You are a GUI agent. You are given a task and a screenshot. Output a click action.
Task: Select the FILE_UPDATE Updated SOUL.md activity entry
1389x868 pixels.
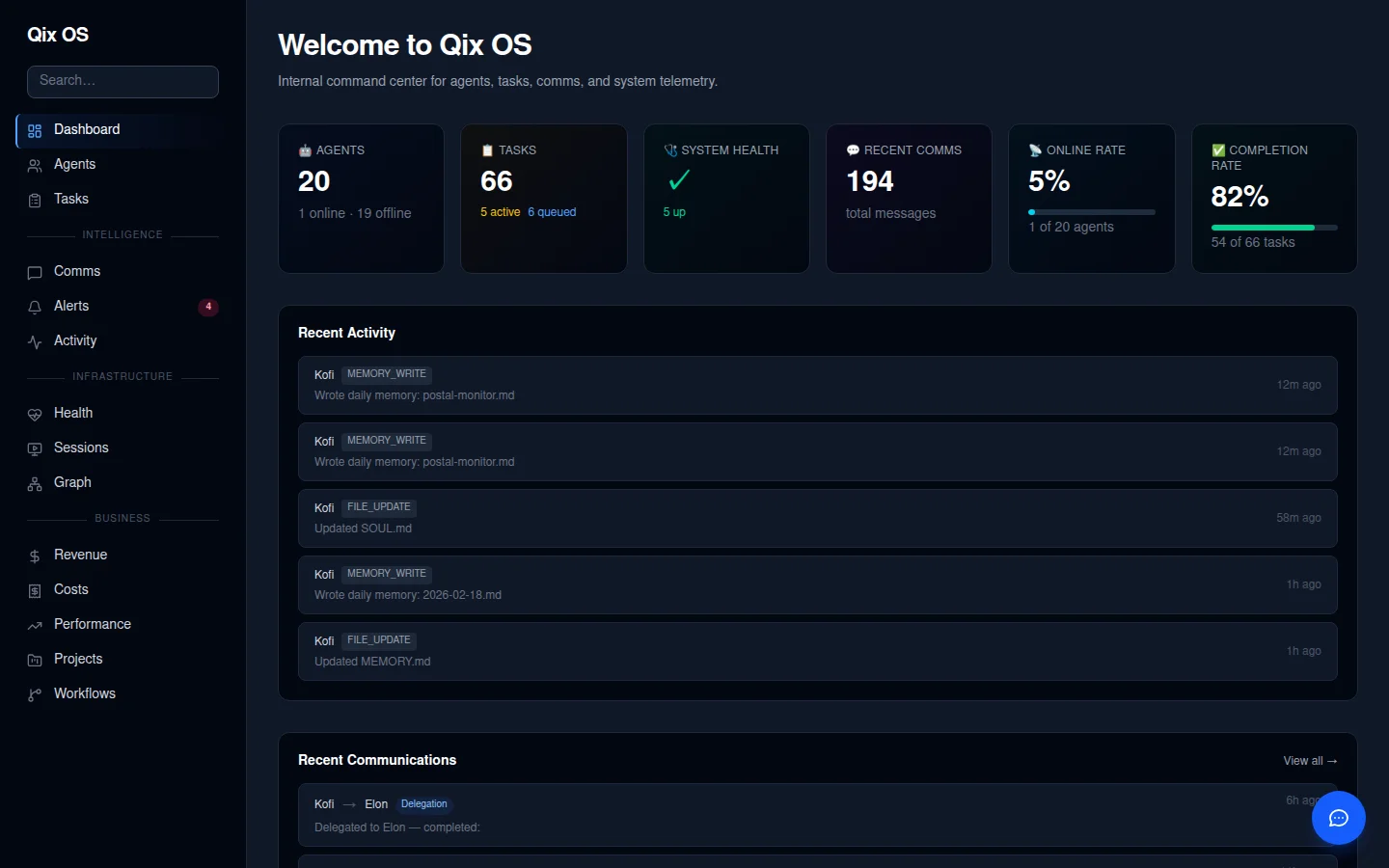817,518
